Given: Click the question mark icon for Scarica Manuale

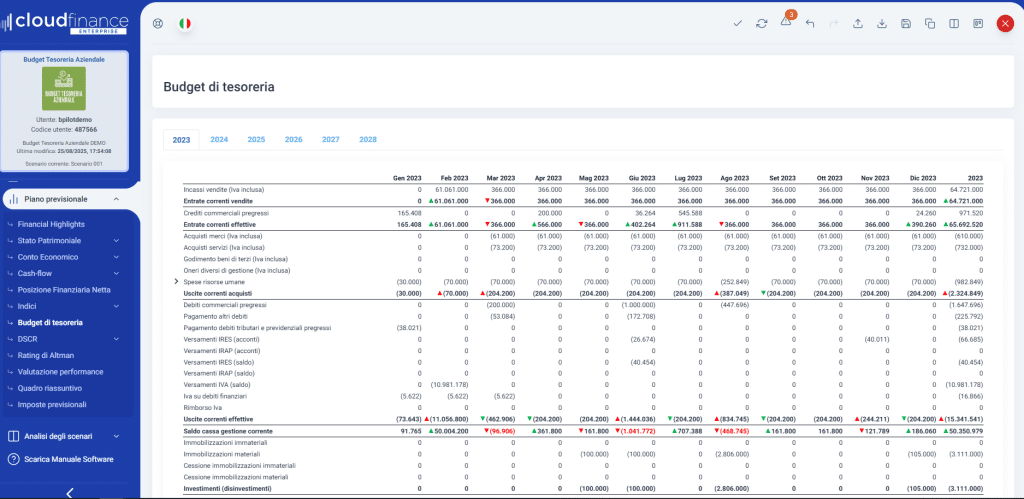Looking at the screenshot, I should click(13, 459).
